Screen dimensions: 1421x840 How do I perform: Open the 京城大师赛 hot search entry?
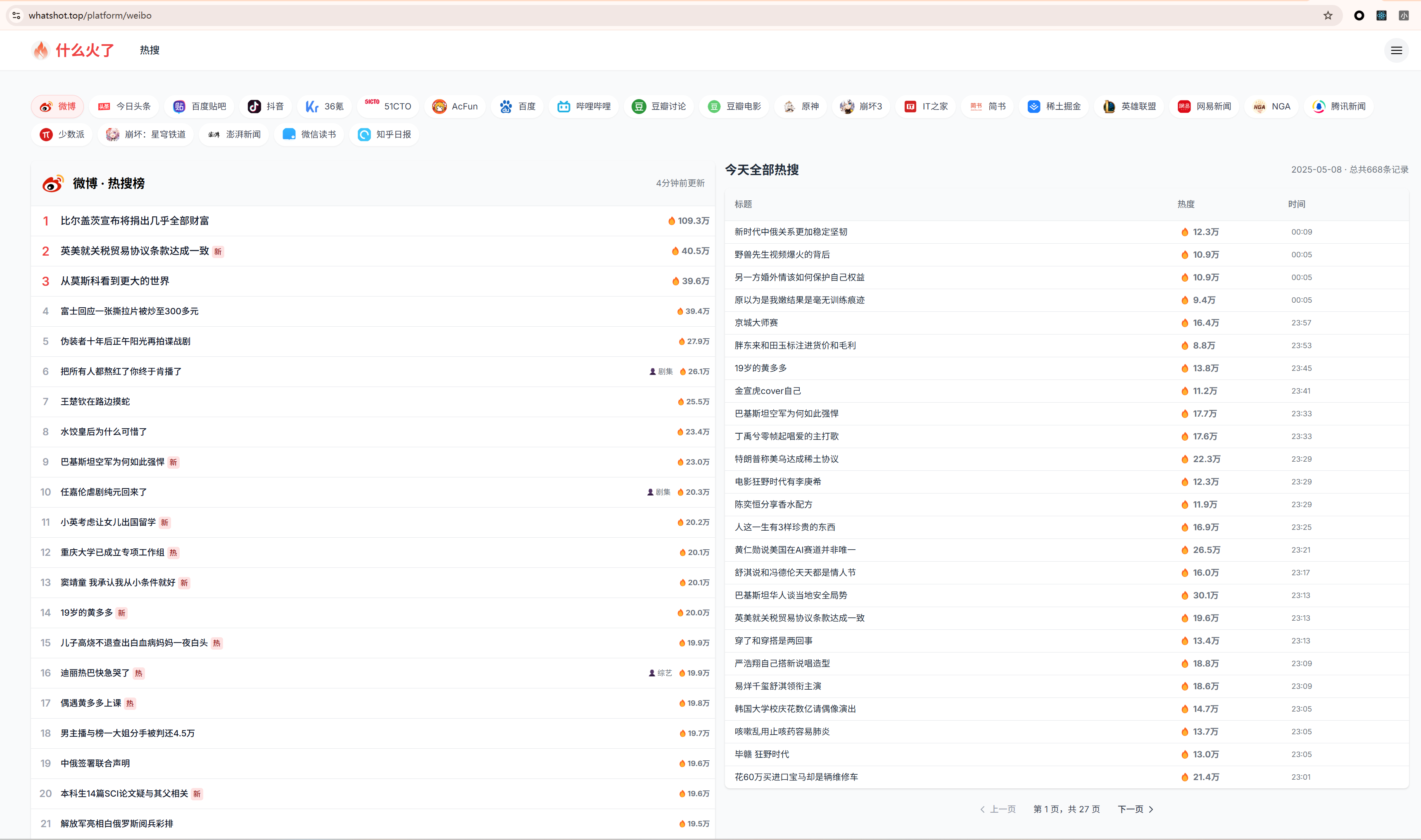756,323
